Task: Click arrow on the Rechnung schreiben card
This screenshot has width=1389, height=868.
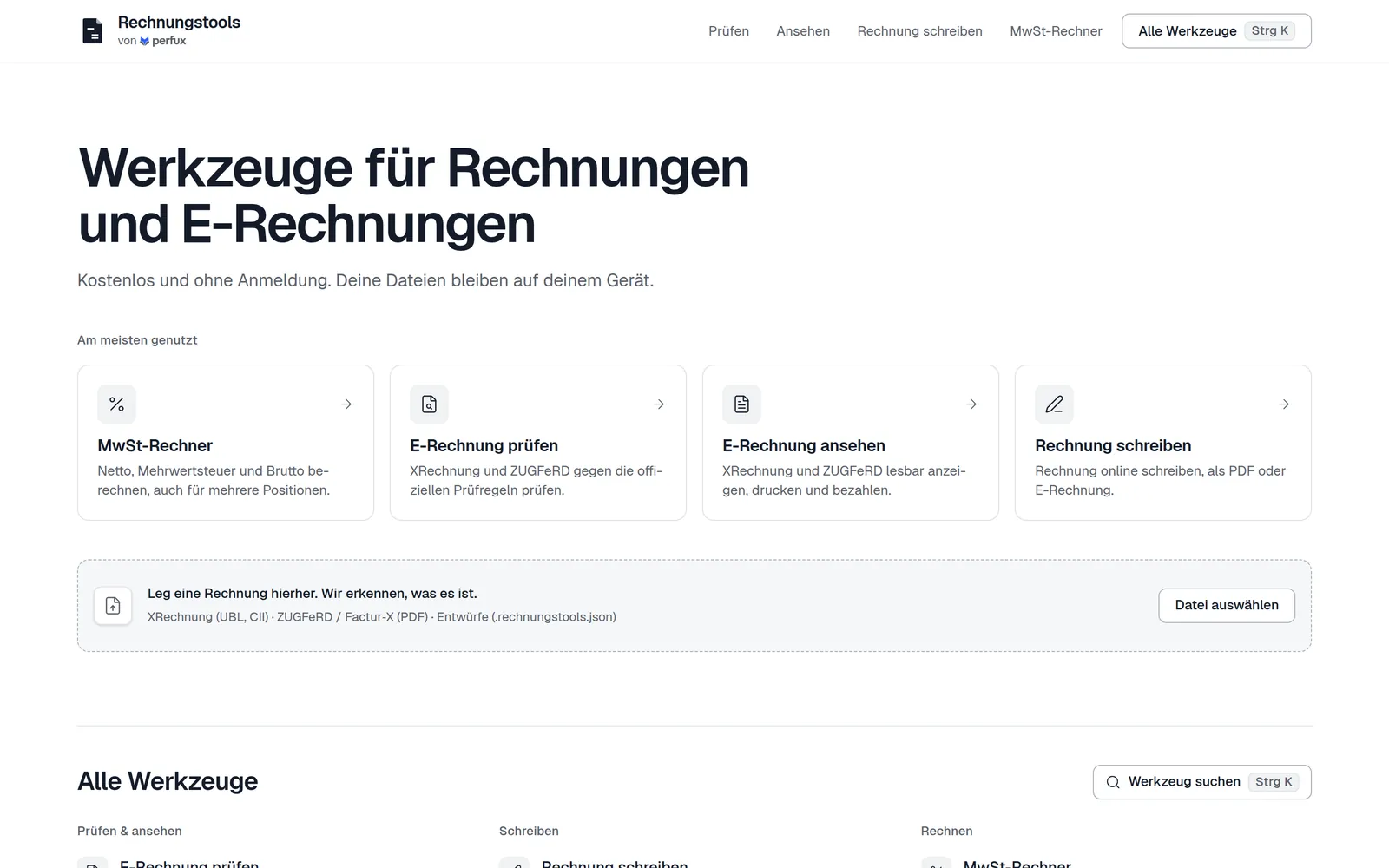Action: click(1284, 404)
